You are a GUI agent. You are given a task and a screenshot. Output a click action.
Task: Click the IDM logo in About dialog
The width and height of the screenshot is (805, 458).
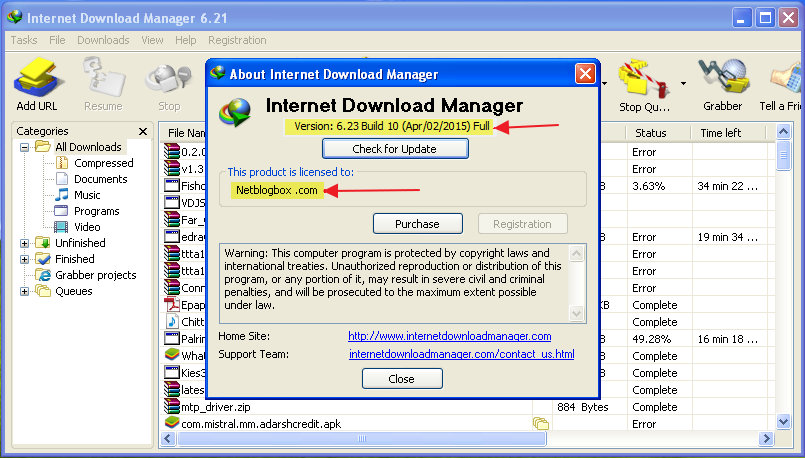coord(236,112)
